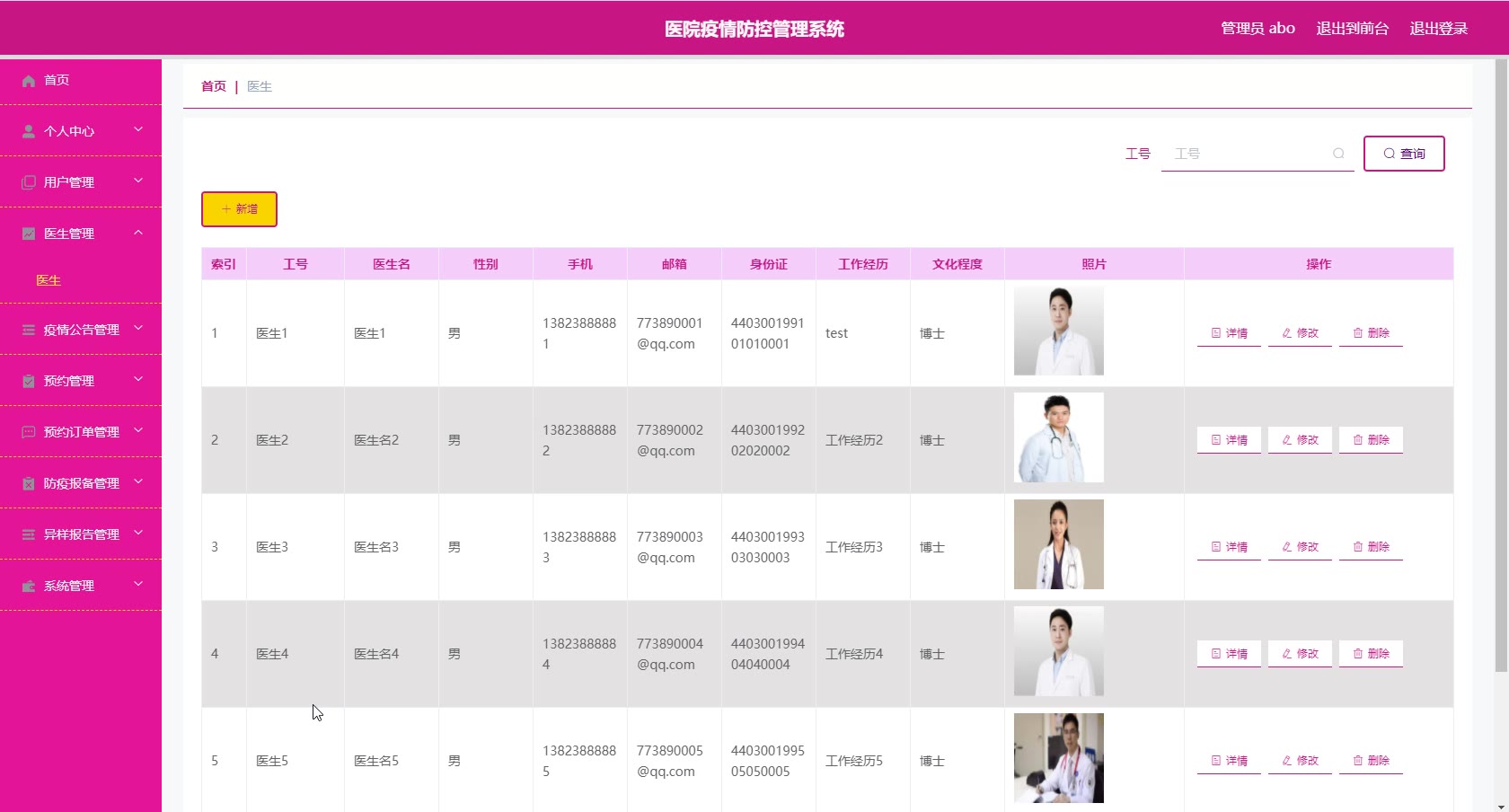Click 修改 for the 医生2 row
The height and width of the screenshot is (812, 1509).
tap(1300, 440)
